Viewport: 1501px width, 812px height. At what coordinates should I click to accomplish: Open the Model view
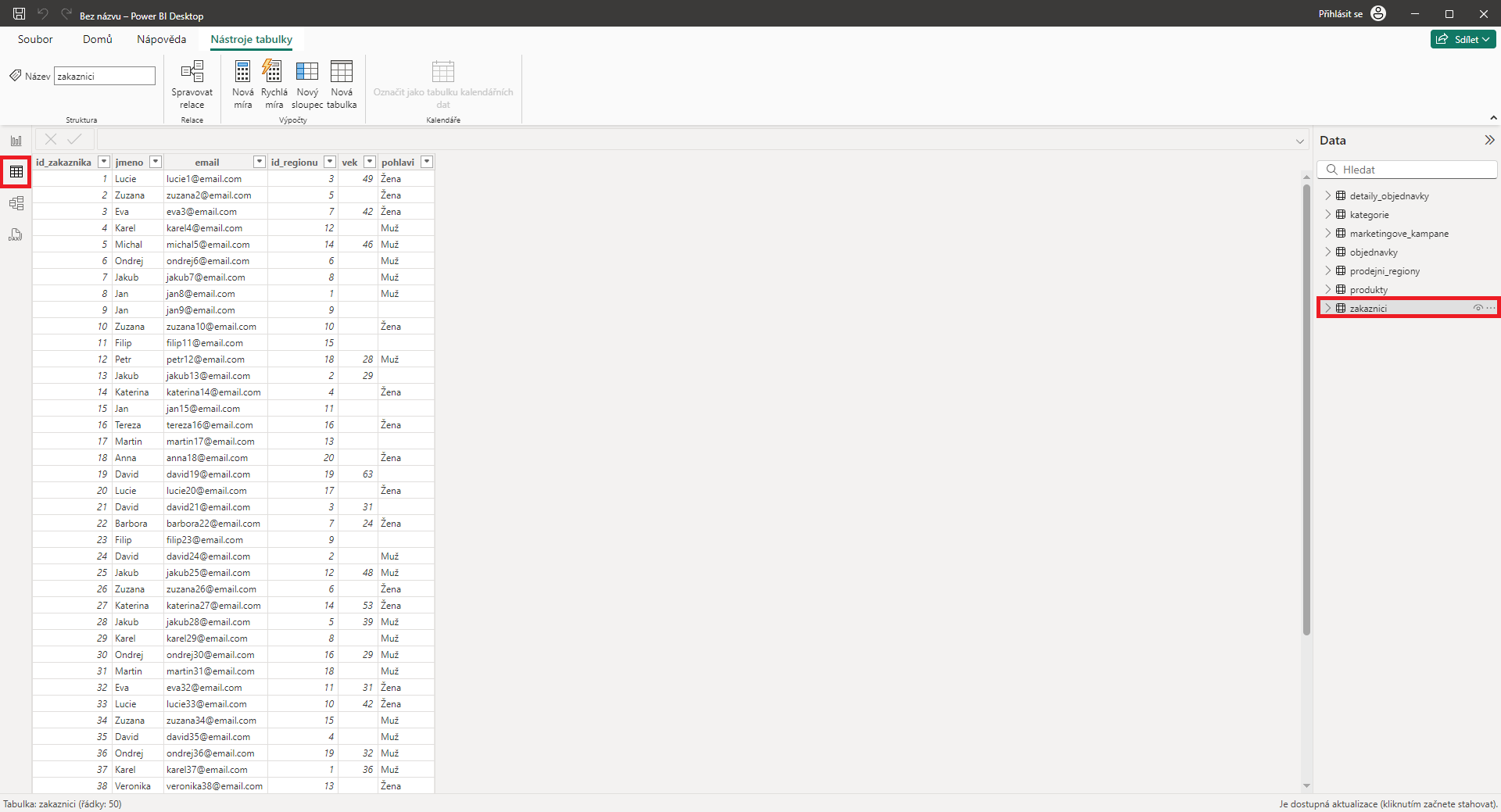[x=16, y=203]
